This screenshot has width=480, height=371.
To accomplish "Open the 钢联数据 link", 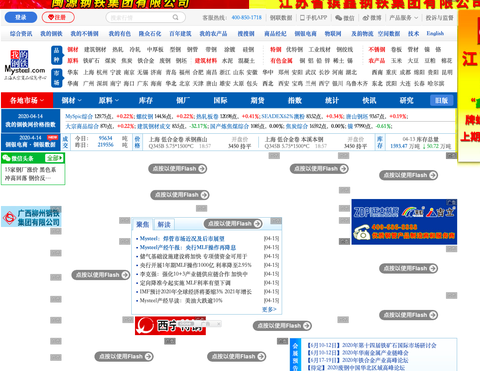I will 281,18.
